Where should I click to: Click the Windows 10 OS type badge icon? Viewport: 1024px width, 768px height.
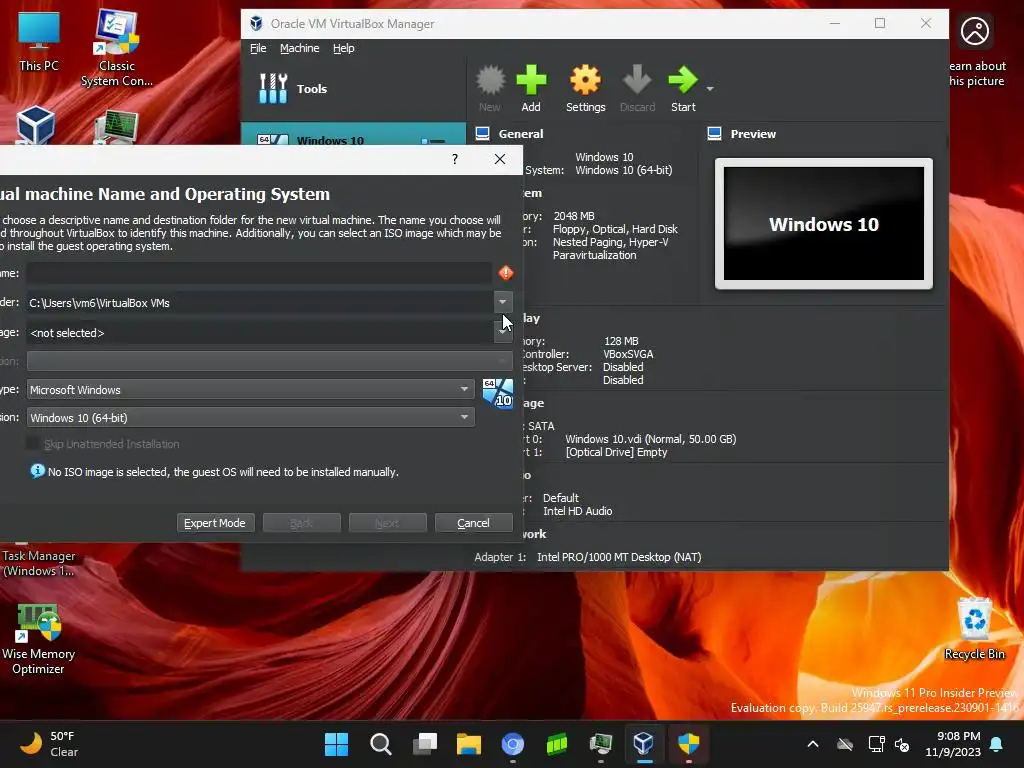click(x=498, y=393)
